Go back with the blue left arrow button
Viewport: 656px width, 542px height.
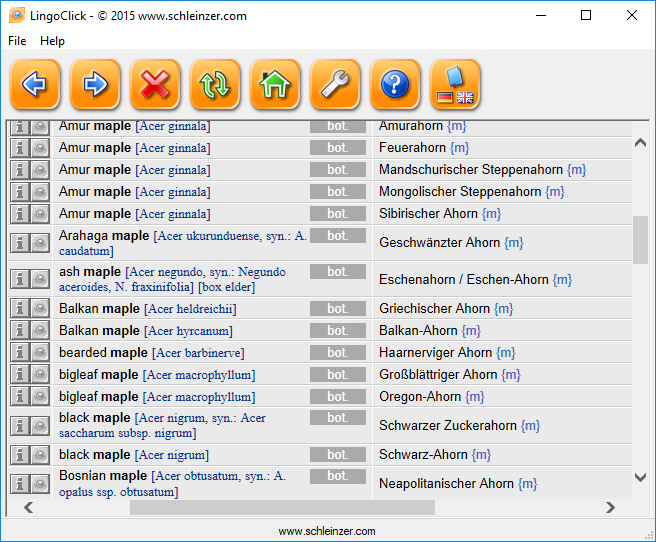click(35, 84)
